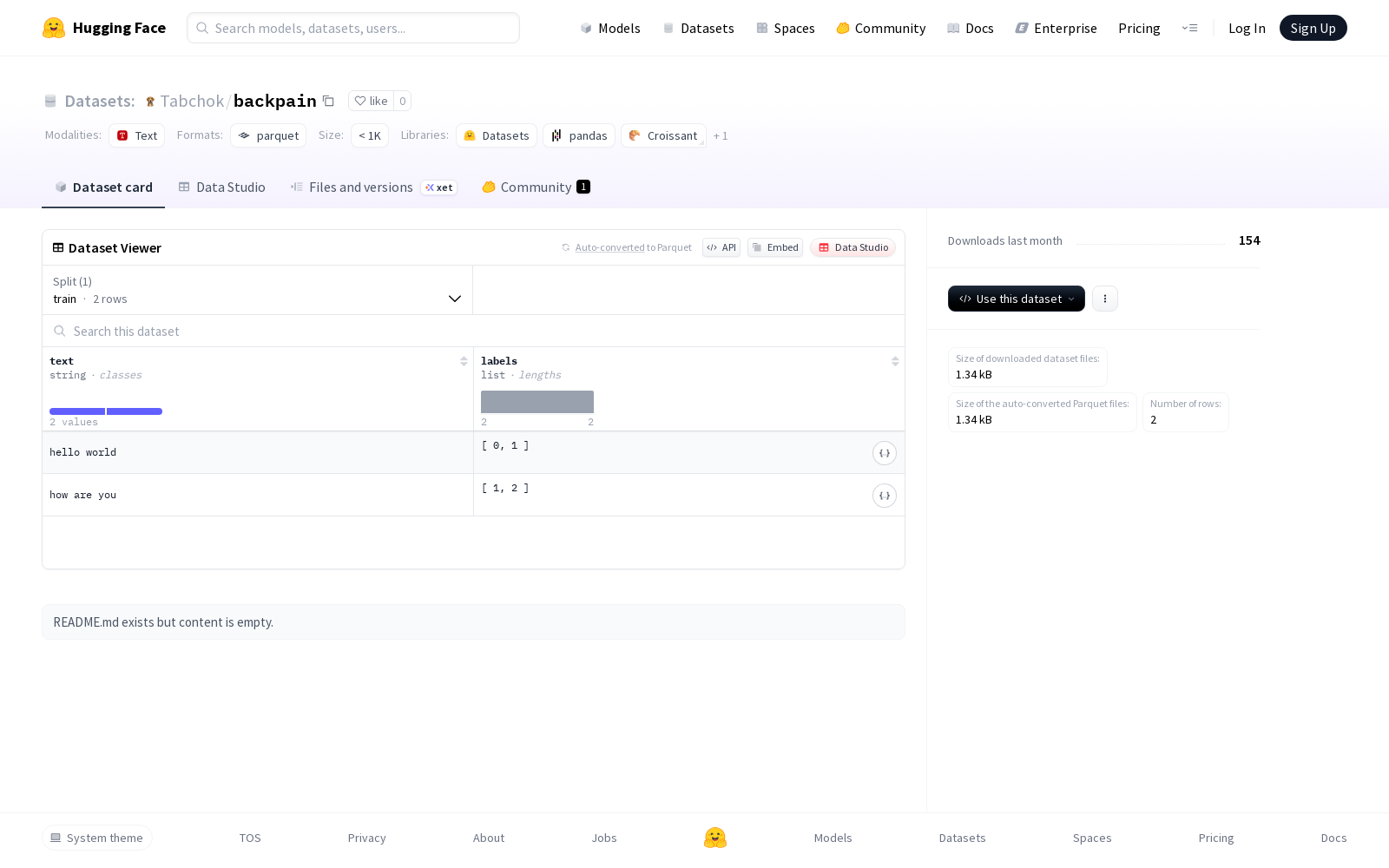The width and height of the screenshot is (1389, 868).
Task: Open the Split train dropdown
Action: 257,290
